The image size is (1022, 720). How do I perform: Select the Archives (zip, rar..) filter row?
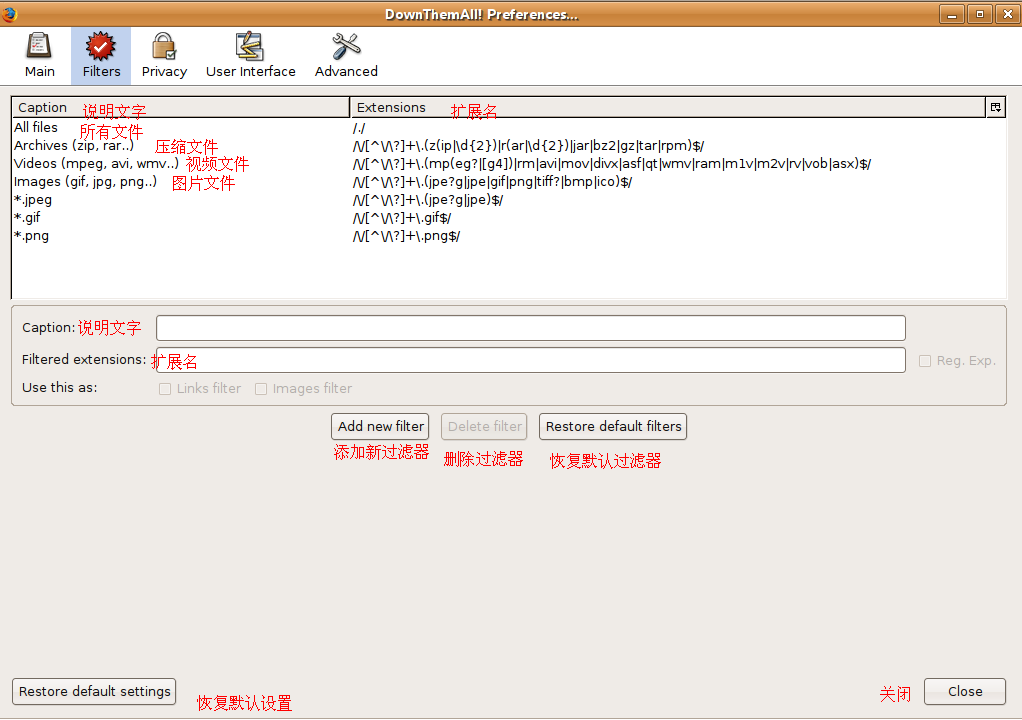(x=508, y=146)
